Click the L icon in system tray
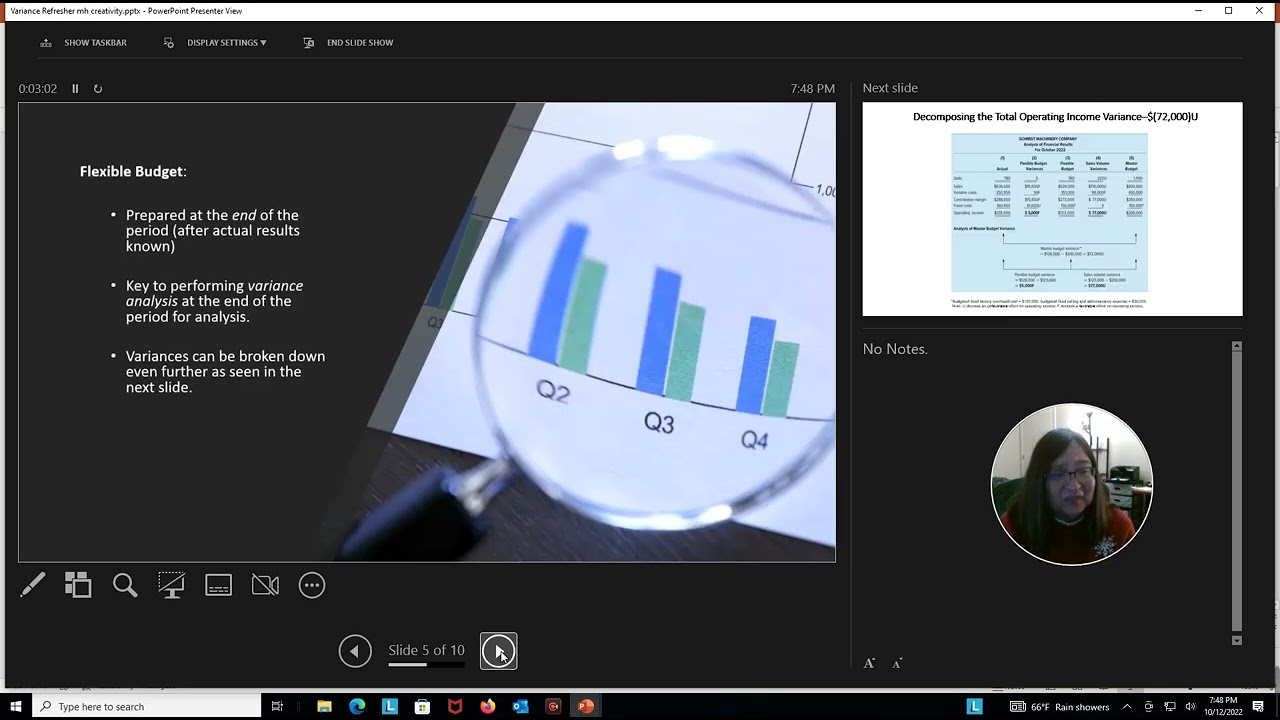1280x720 pixels. (x=974, y=707)
